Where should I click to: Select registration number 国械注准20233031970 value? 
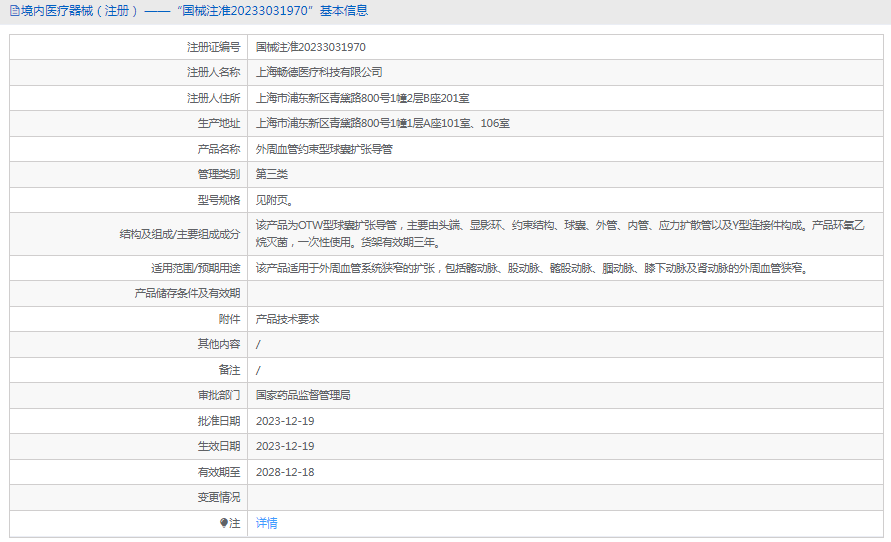pyautogui.click(x=311, y=47)
